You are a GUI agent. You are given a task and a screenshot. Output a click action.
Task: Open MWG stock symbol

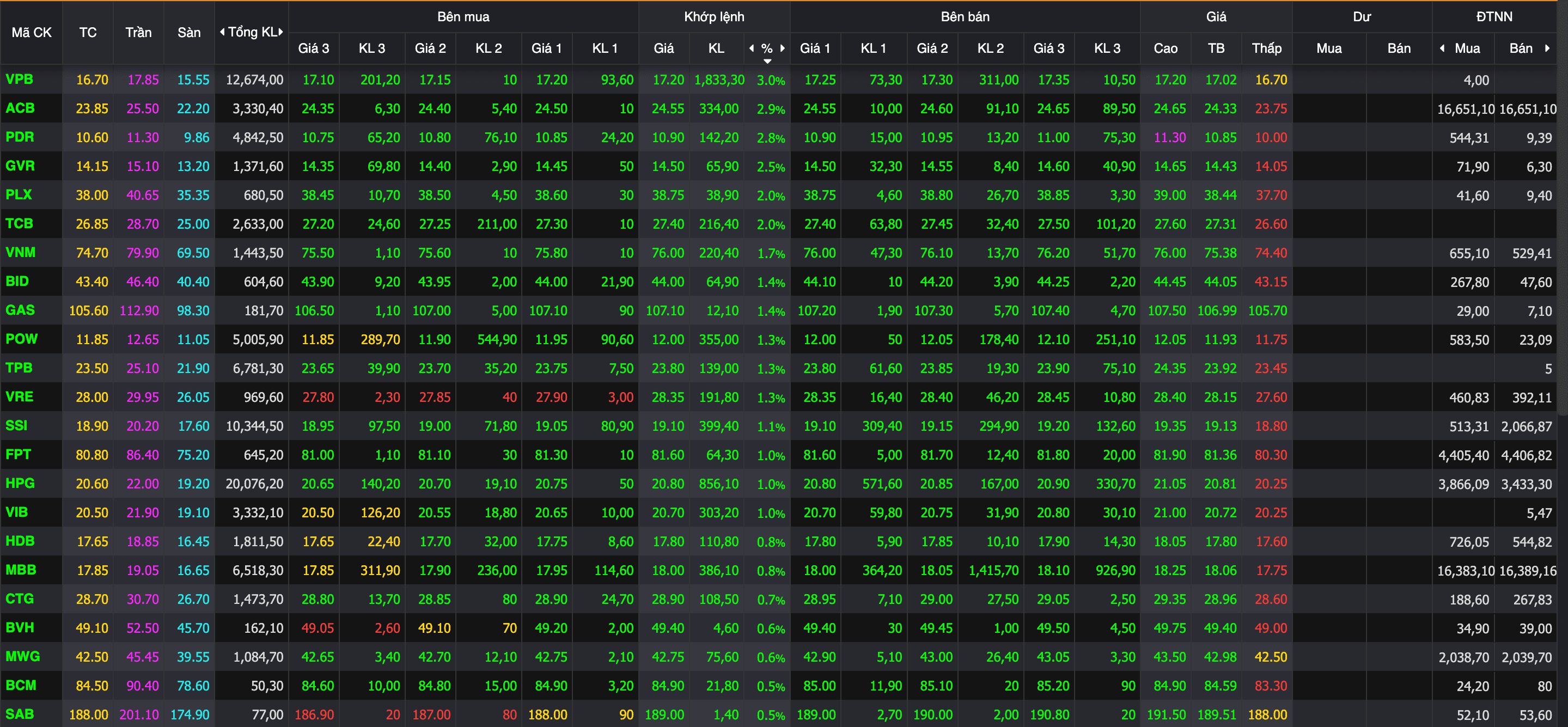pyautogui.click(x=22, y=656)
